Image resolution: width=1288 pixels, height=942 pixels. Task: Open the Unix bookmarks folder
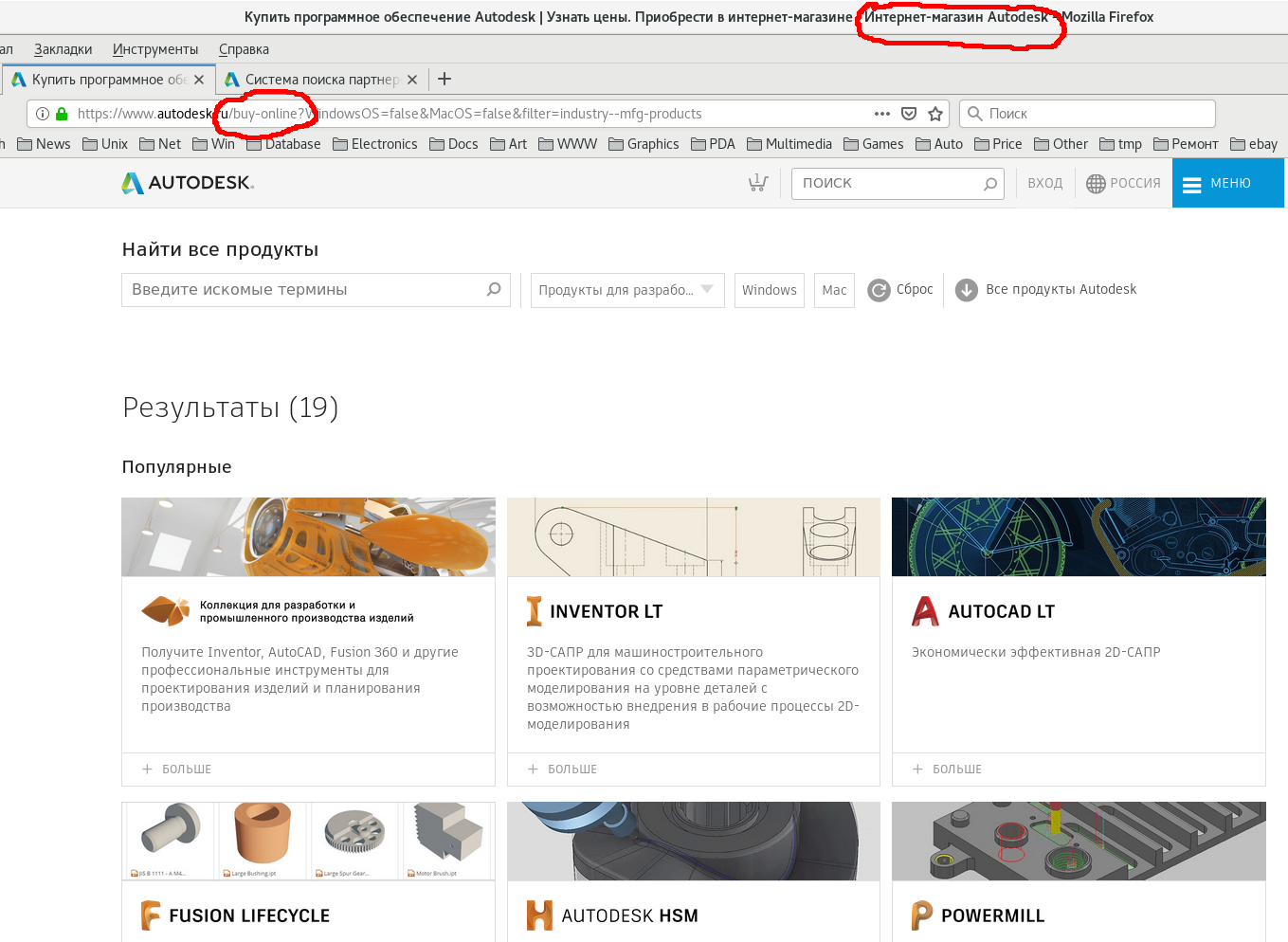coord(105,144)
